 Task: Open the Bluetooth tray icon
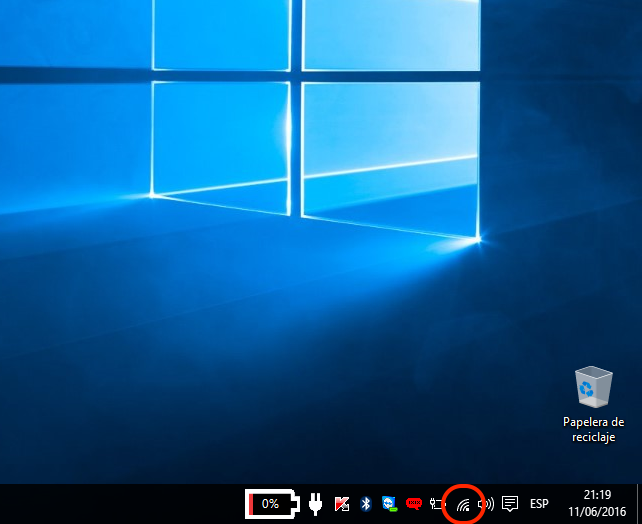click(366, 504)
